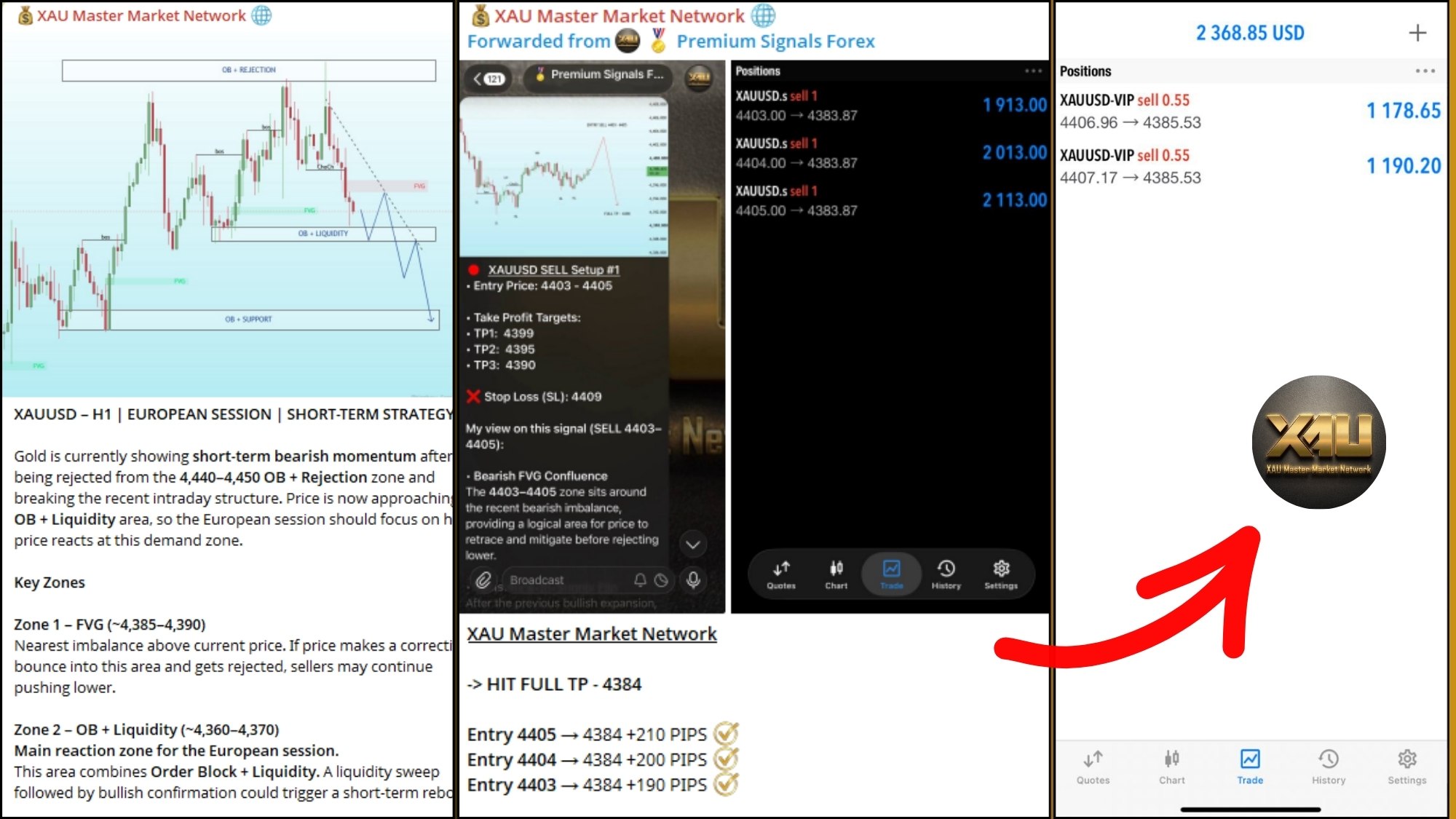Click the Zone 1 – FVG heading
The height and width of the screenshot is (819, 1456).
[x=110, y=625]
